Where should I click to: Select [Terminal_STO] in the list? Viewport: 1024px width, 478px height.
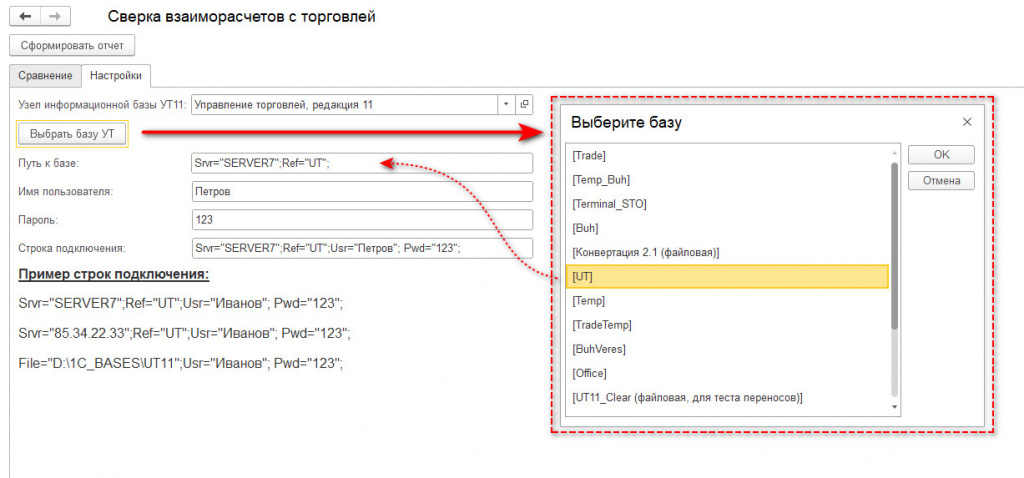(728, 204)
